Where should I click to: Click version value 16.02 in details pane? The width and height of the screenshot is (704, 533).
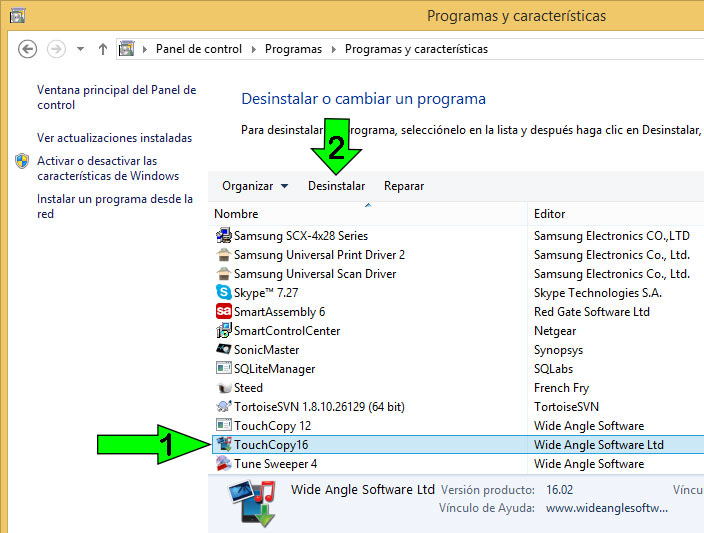point(559,489)
